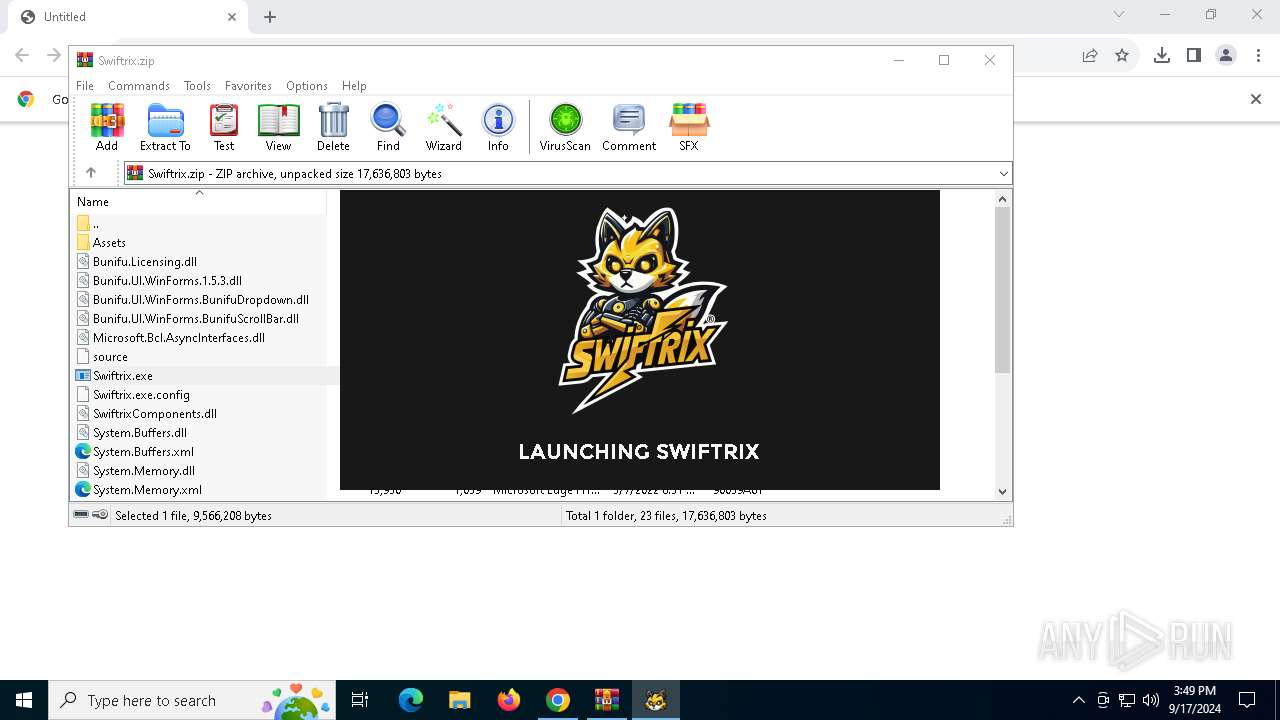Screen dimensions: 1280x720
Task: Open Chrome downloads icon
Action: coord(1162,56)
